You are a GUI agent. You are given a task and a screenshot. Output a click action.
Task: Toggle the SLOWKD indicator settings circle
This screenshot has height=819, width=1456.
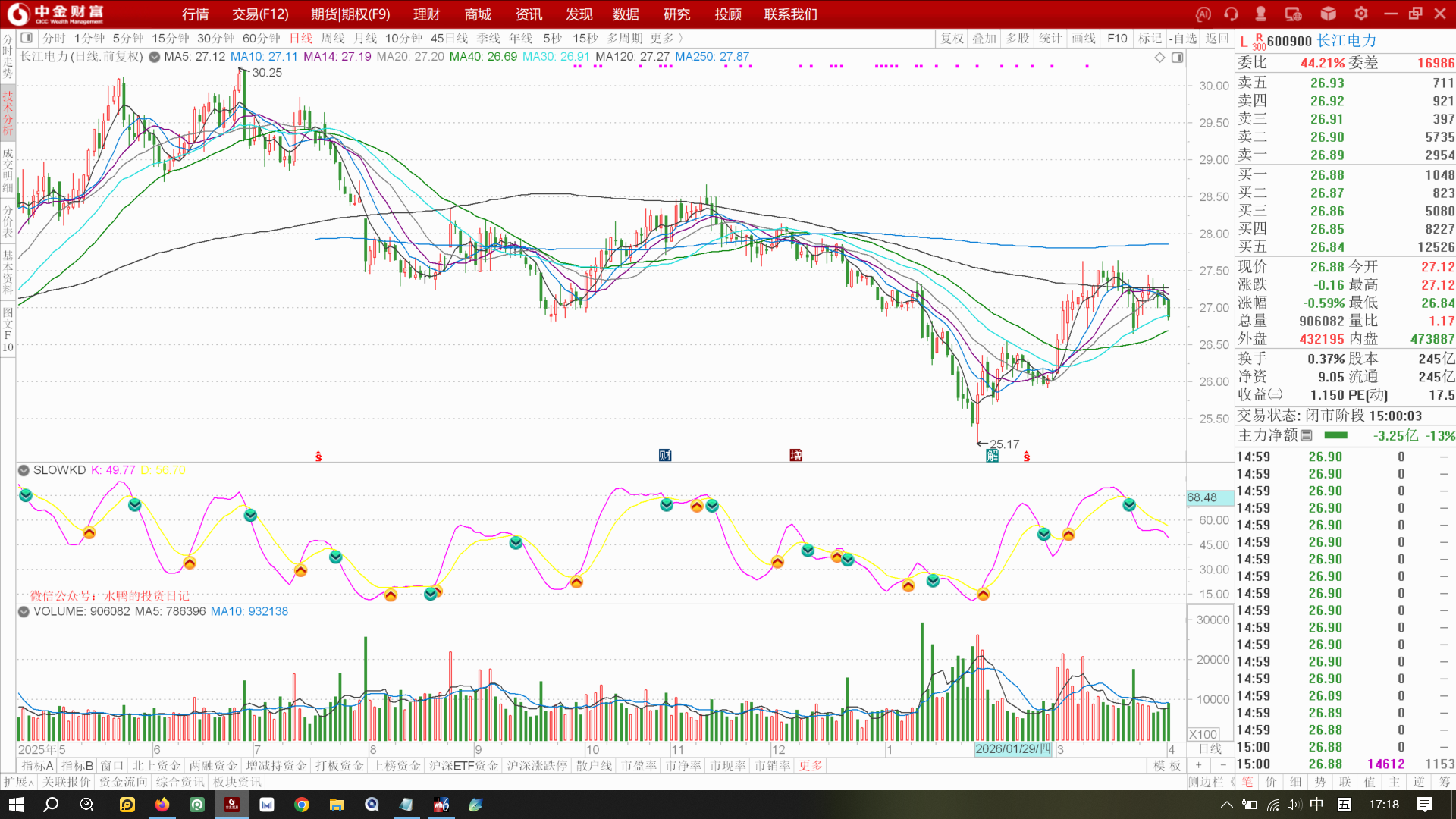point(24,470)
